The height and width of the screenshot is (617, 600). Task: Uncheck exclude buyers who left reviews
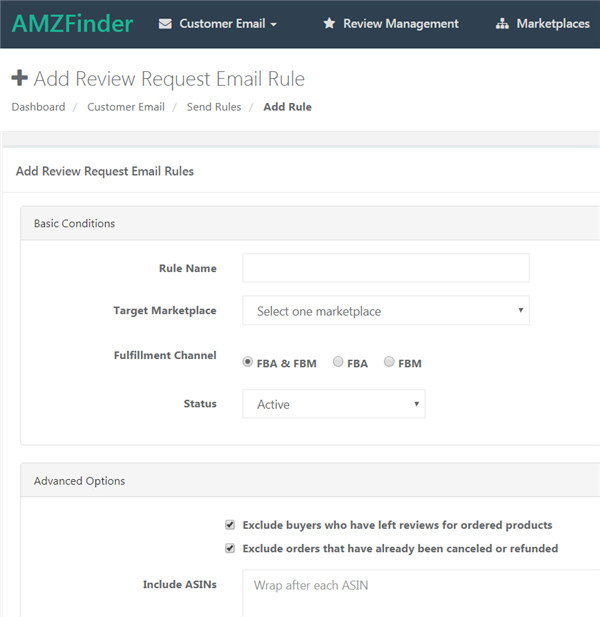231,524
